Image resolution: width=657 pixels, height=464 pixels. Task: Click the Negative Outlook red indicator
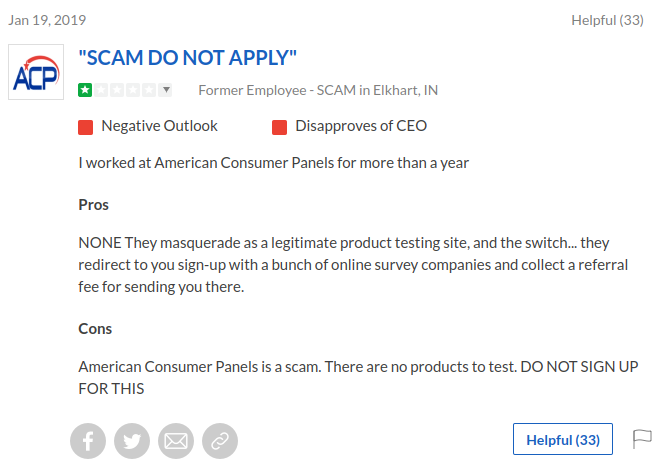click(85, 127)
